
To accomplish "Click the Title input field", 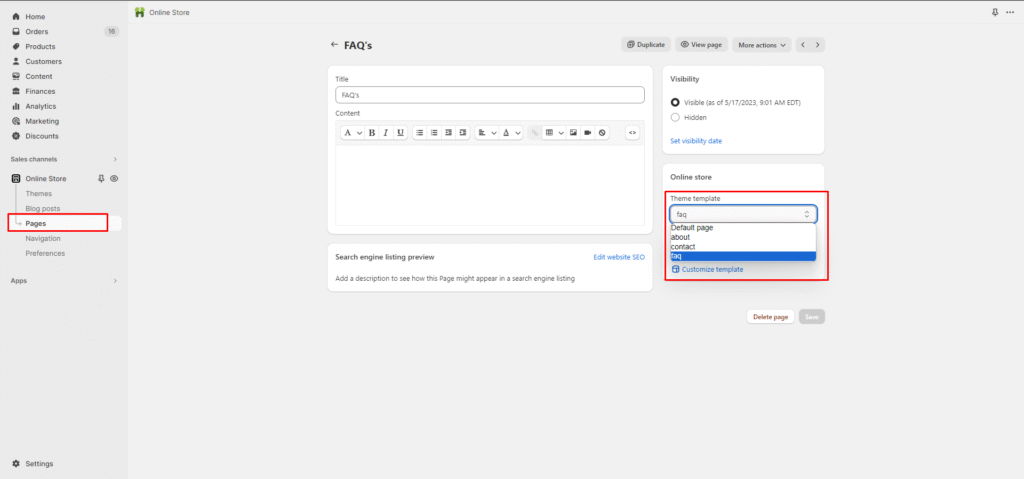I will (490, 95).
